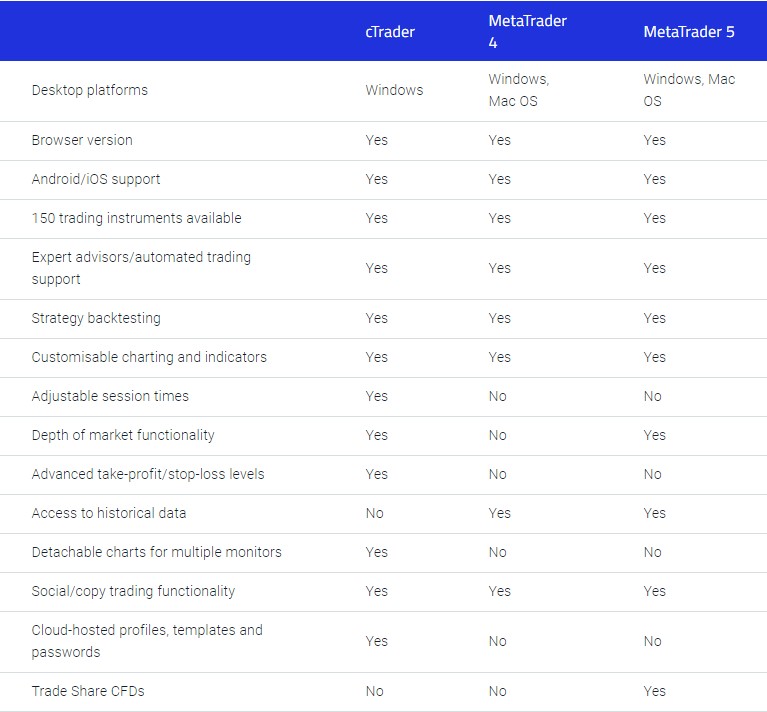This screenshot has width=767, height=712.
Task: Select Access to historical data label
Action: [109, 513]
